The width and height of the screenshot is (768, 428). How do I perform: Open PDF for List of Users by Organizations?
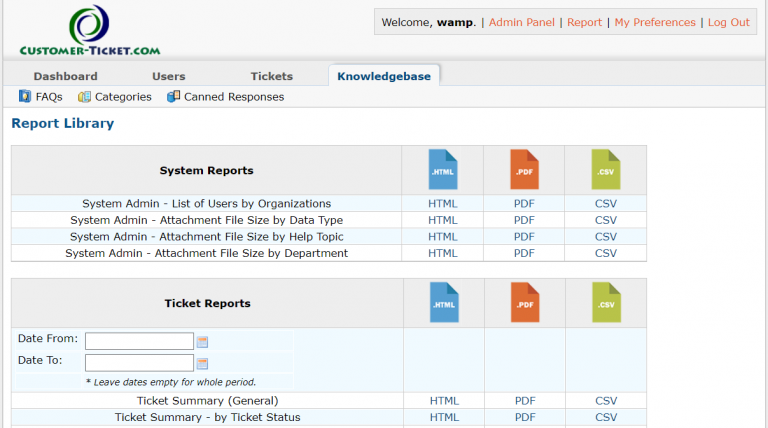point(524,204)
